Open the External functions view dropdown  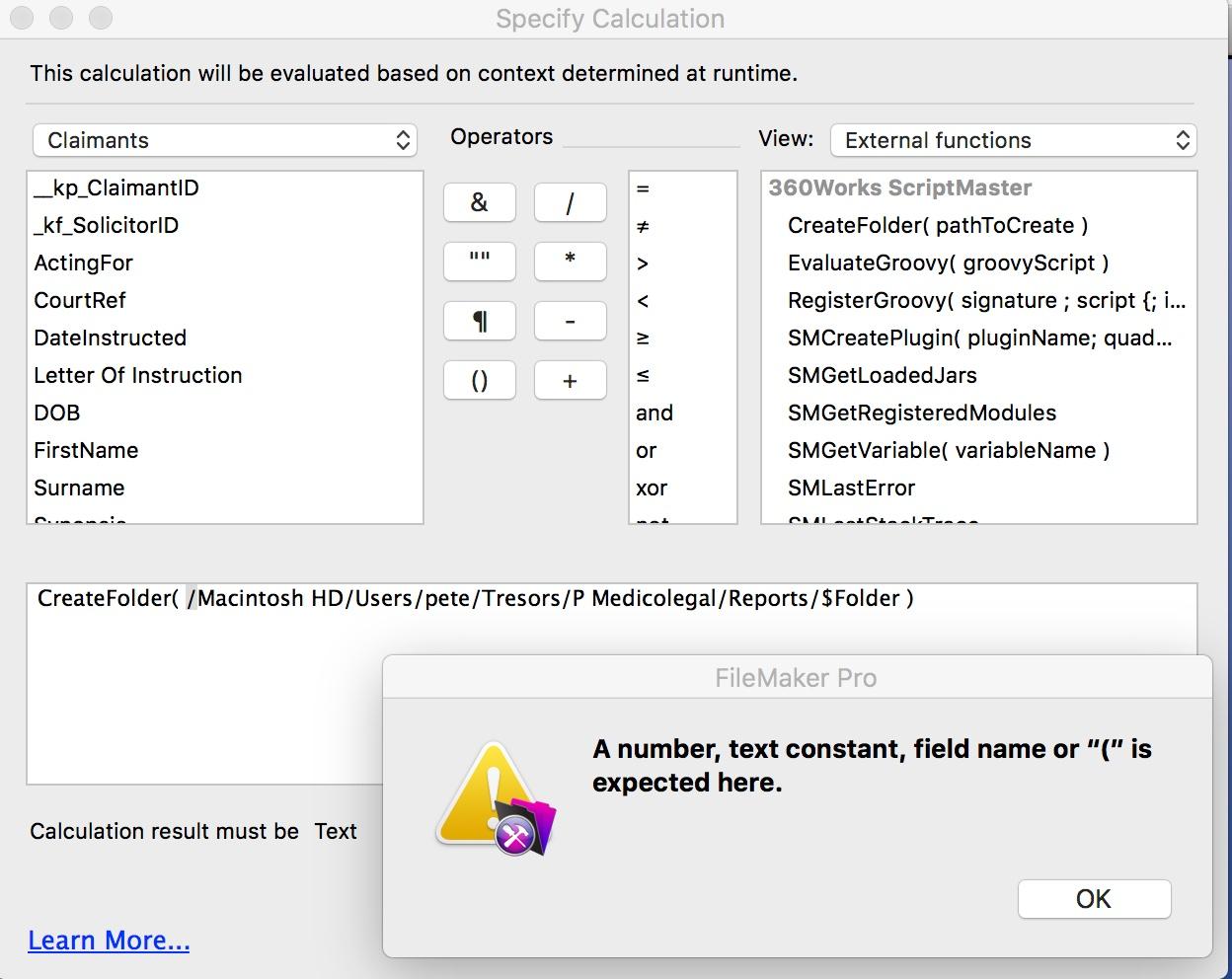[x=1014, y=140]
